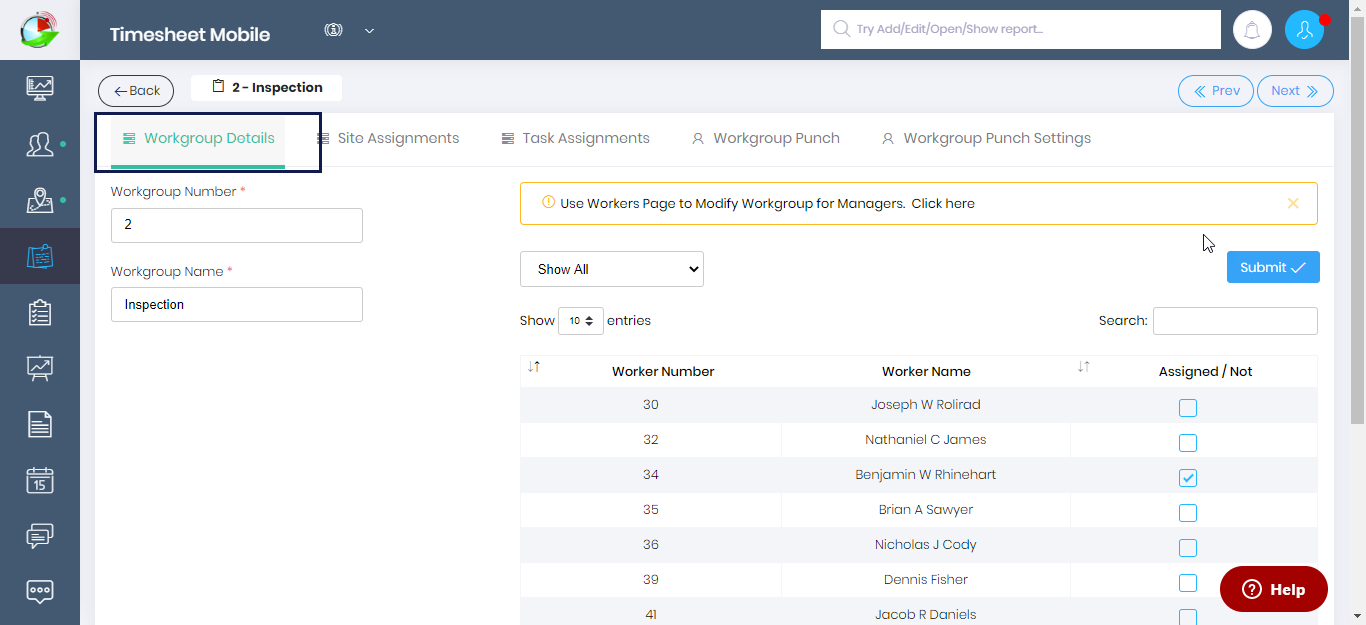The width and height of the screenshot is (1366, 625).
Task: Go back using the Back button
Action: click(136, 91)
